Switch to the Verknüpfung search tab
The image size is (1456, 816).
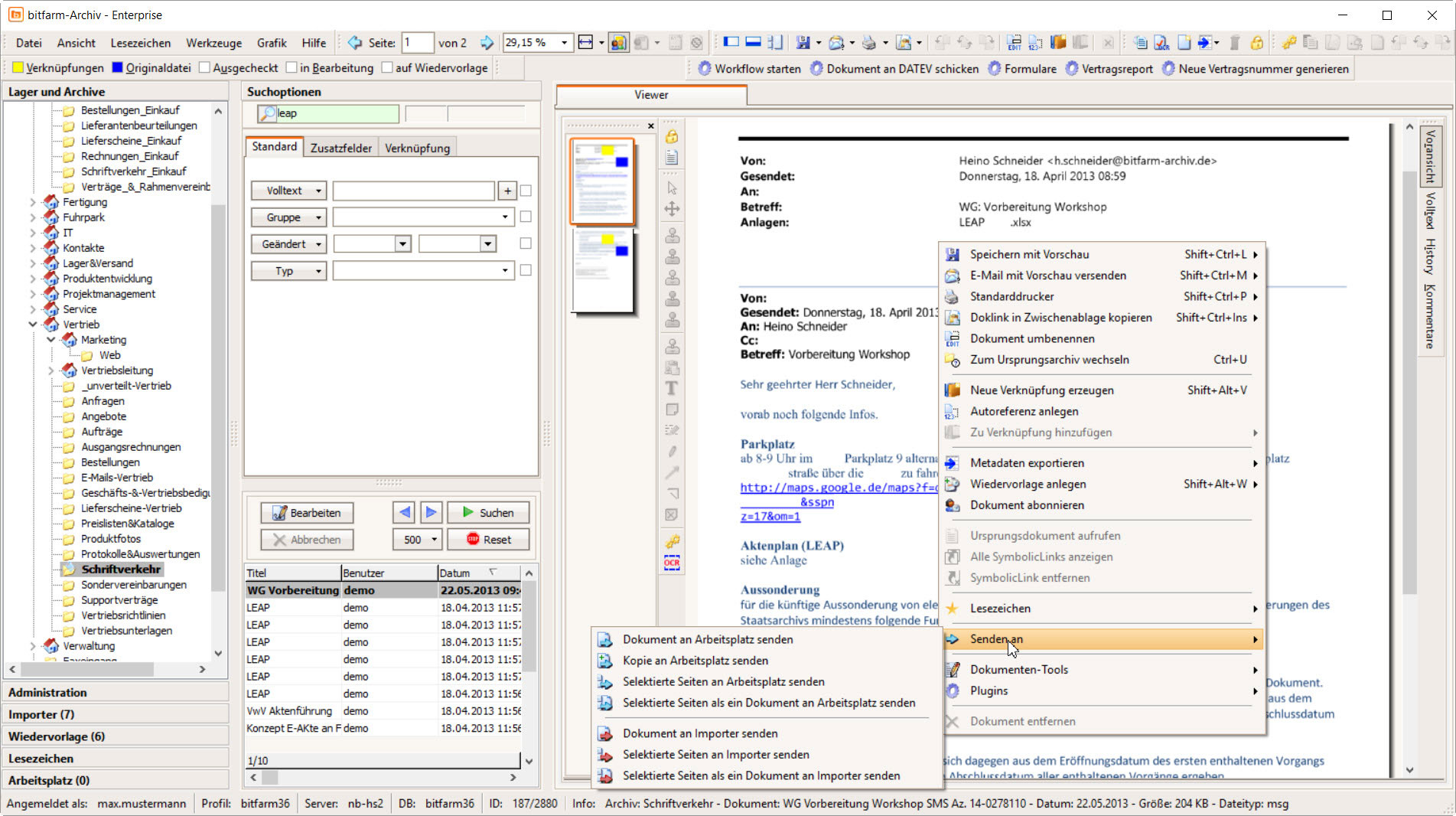click(x=417, y=148)
